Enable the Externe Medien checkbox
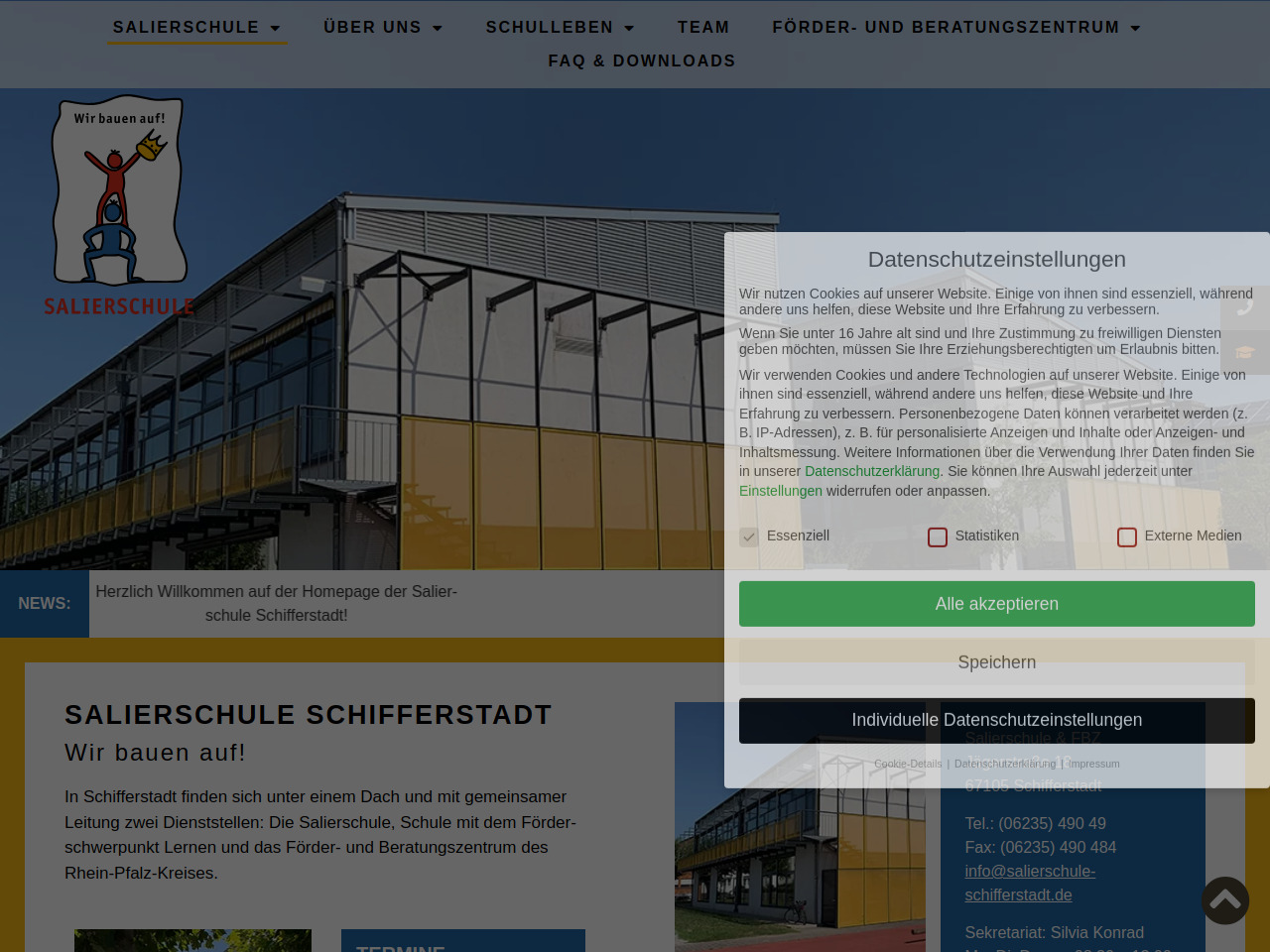The height and width of the screenshot is (952, 1270). pyautogui.click(x=1127, y=536)
